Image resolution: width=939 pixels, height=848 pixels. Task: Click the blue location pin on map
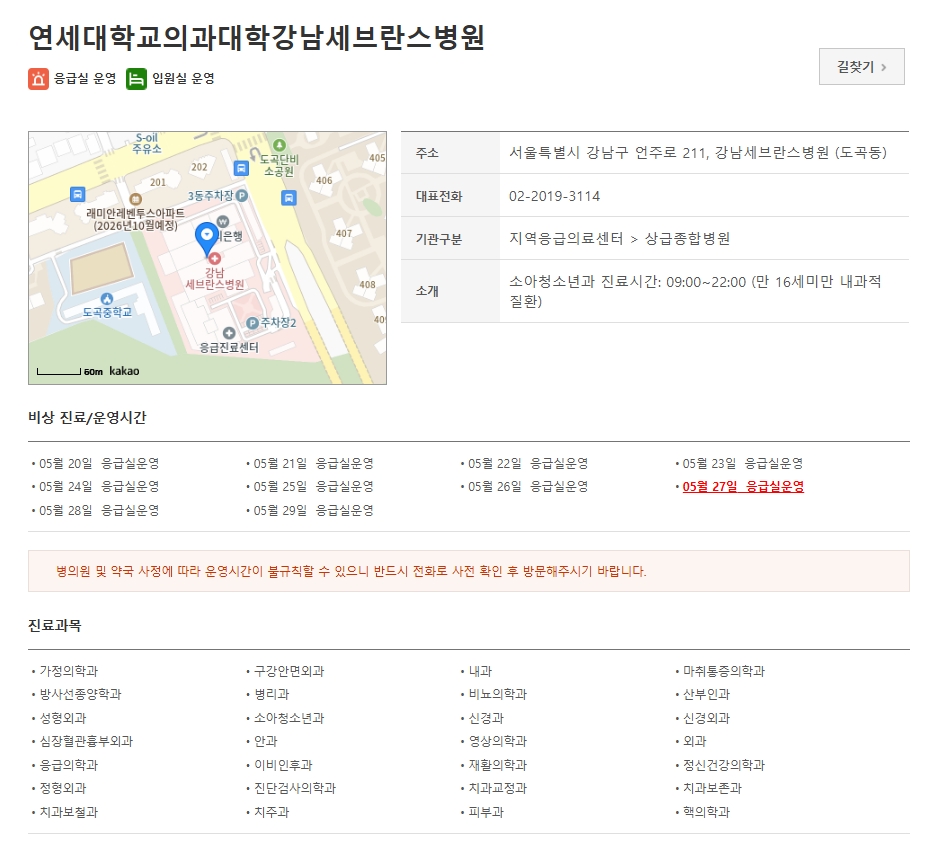(x=207, y=238)
